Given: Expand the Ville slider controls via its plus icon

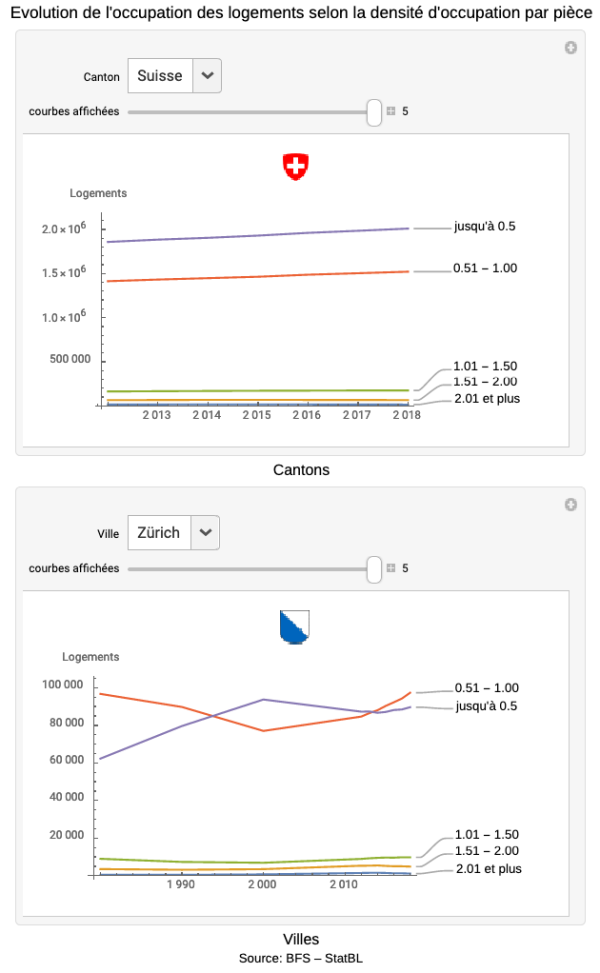Looking at the screenshot, I should coord(391,568).
